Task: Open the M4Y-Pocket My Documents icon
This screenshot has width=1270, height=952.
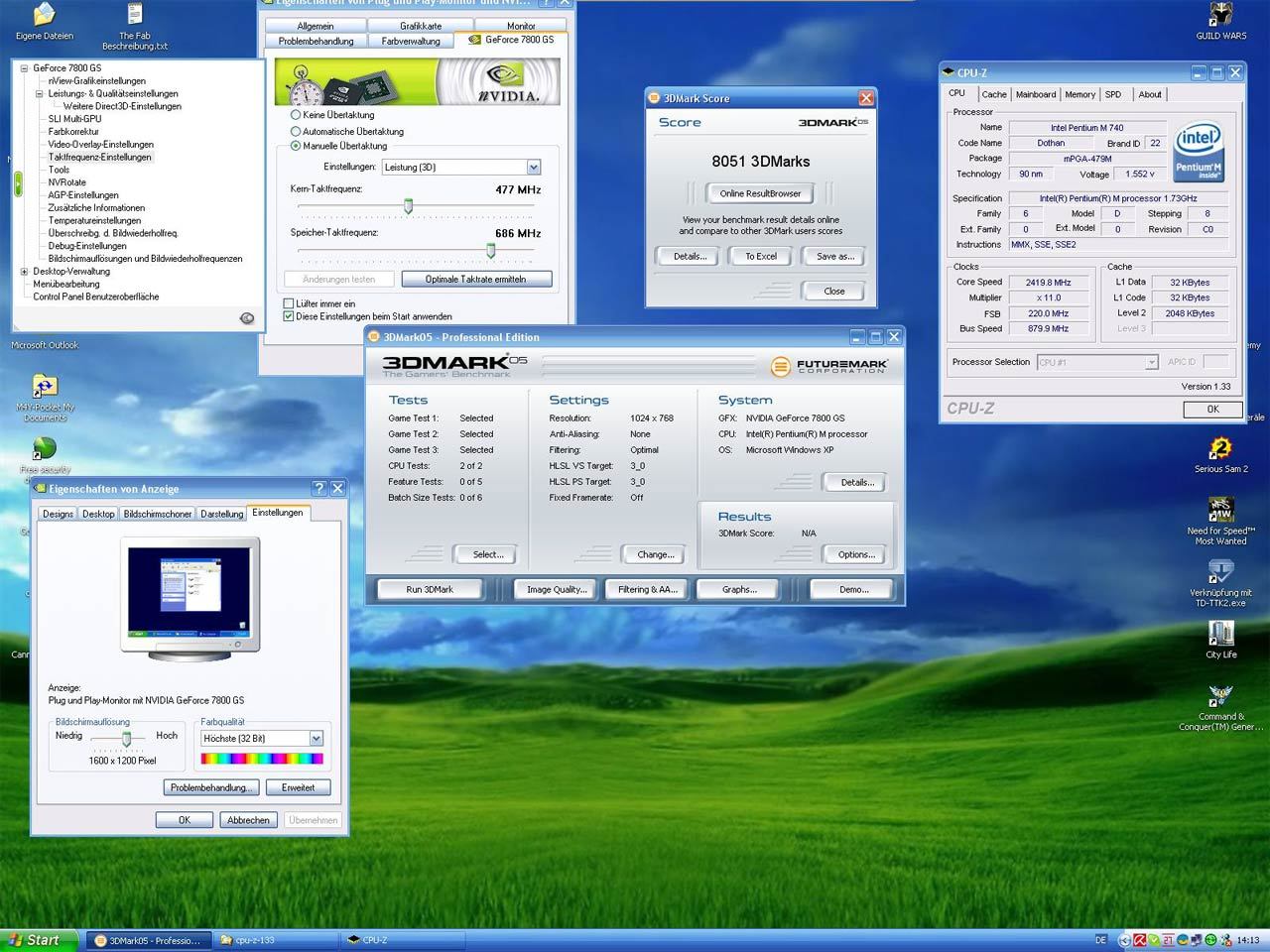Action: coord(45,386)
